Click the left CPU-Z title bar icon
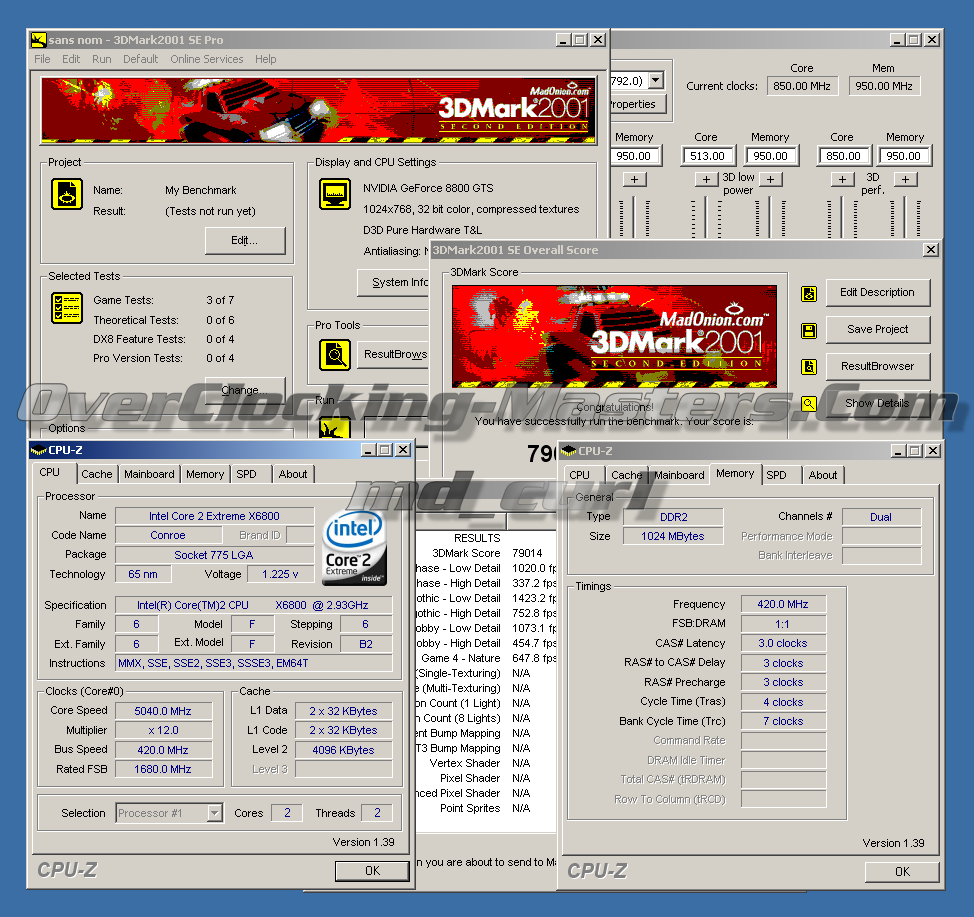 click(x=39, y=450)
